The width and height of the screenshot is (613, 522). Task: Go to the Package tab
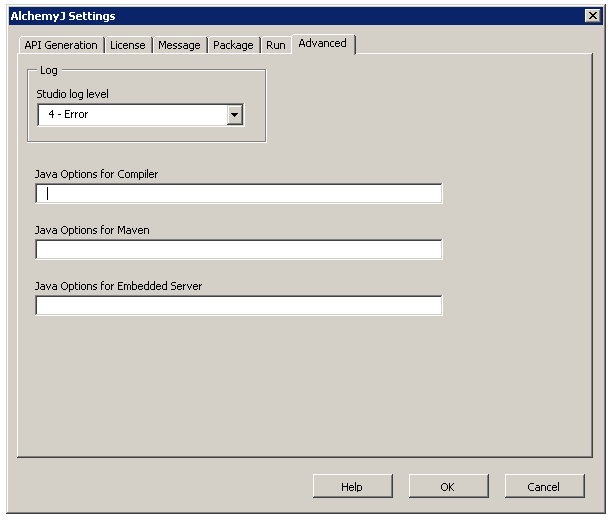click(x=233, y=45)
